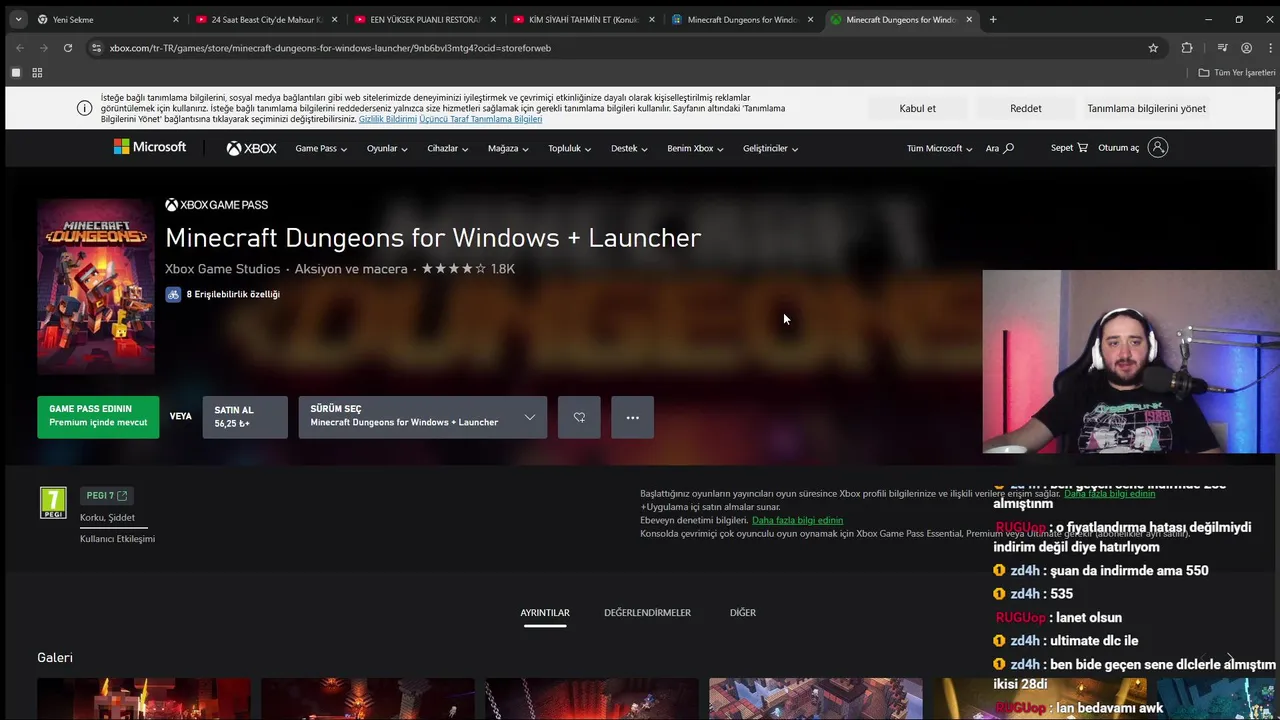Image resolution: width=1280 pixels, height=720 pixels.
Task: Click the PEGI 7 external link
Action: [107, 496]
